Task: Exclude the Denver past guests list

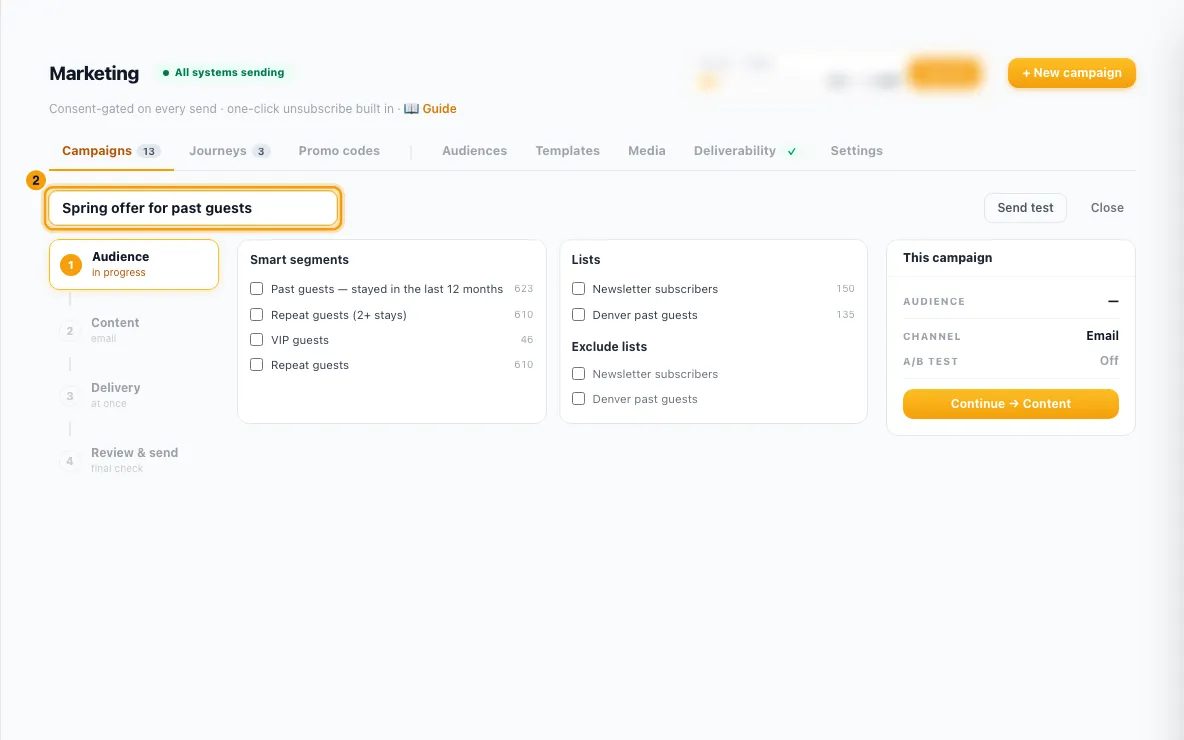Action: [578, 398]
